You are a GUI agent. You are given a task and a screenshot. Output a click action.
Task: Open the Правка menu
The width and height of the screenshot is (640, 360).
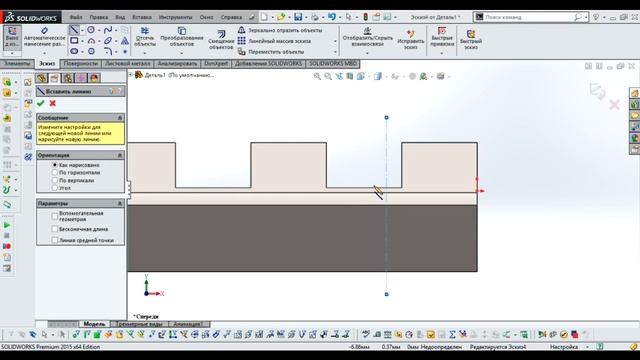click(99, 17)
